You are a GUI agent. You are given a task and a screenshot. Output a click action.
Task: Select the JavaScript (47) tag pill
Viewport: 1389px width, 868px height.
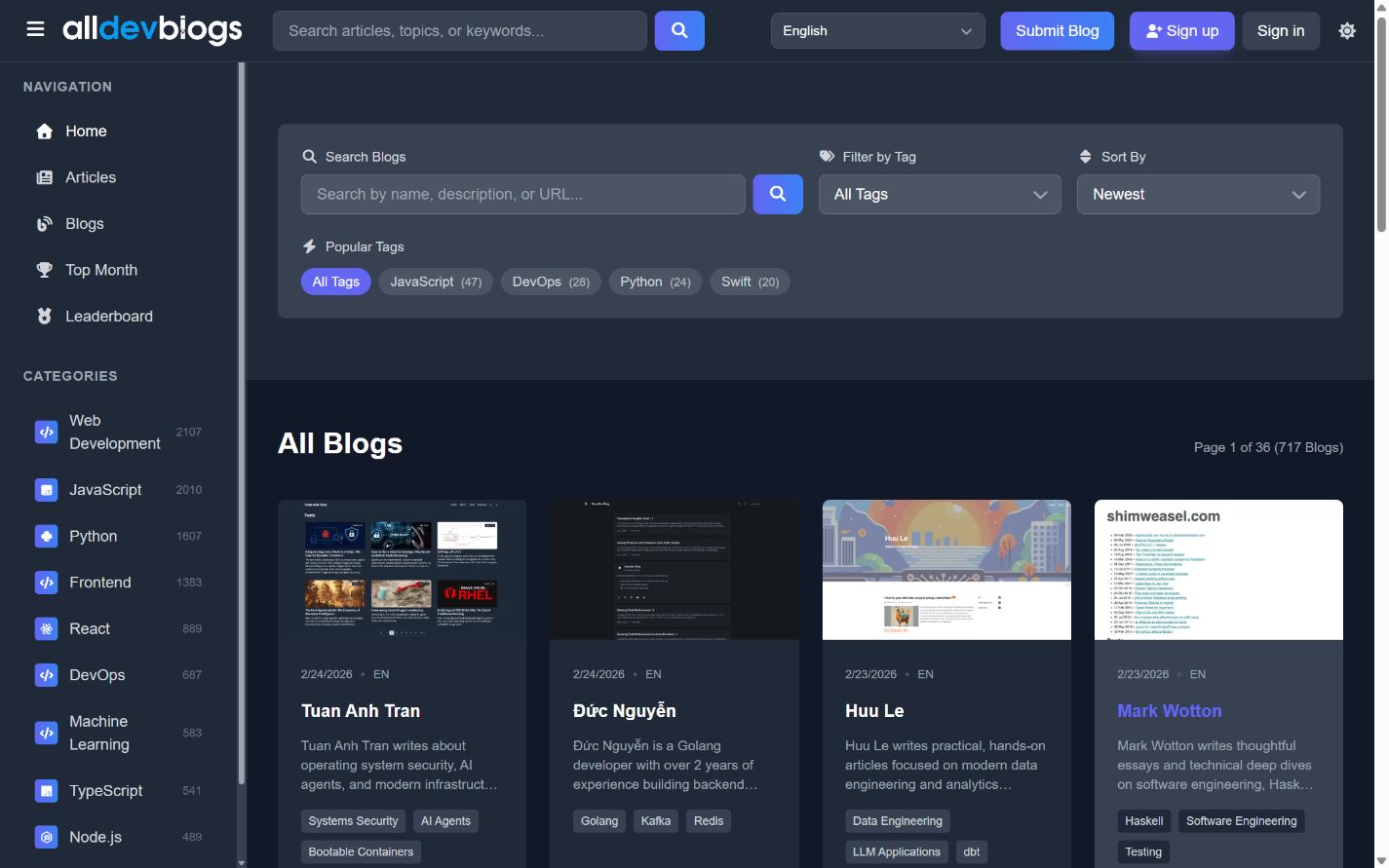436,282
